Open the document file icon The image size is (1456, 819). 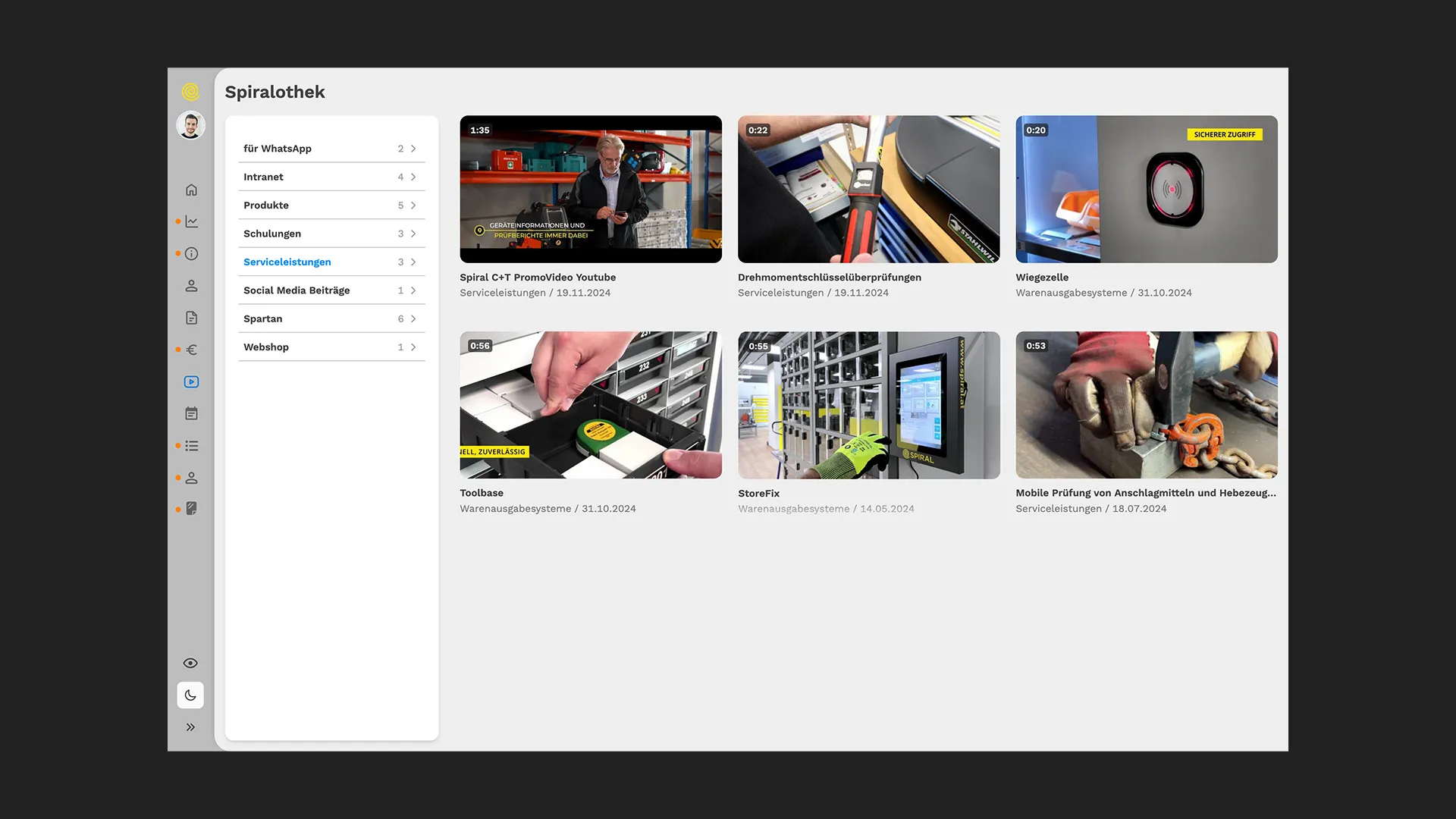(191, 318)
